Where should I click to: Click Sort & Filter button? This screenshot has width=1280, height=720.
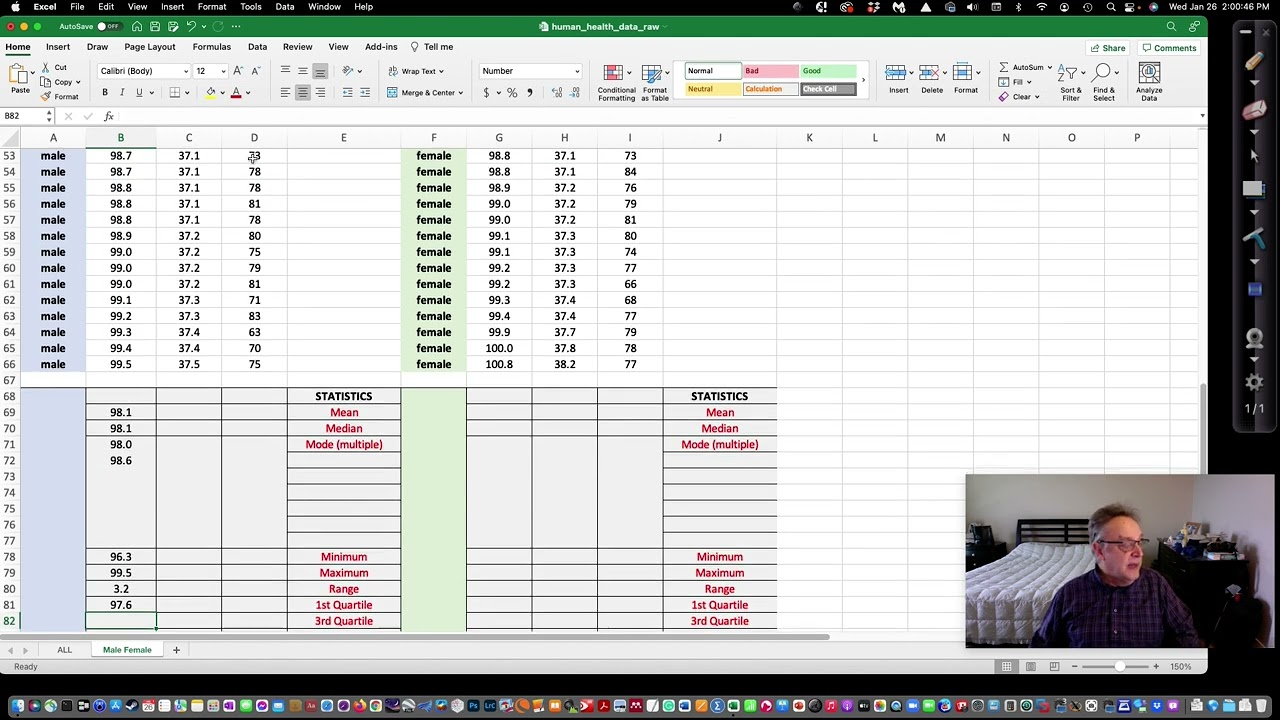[1070, 83]
